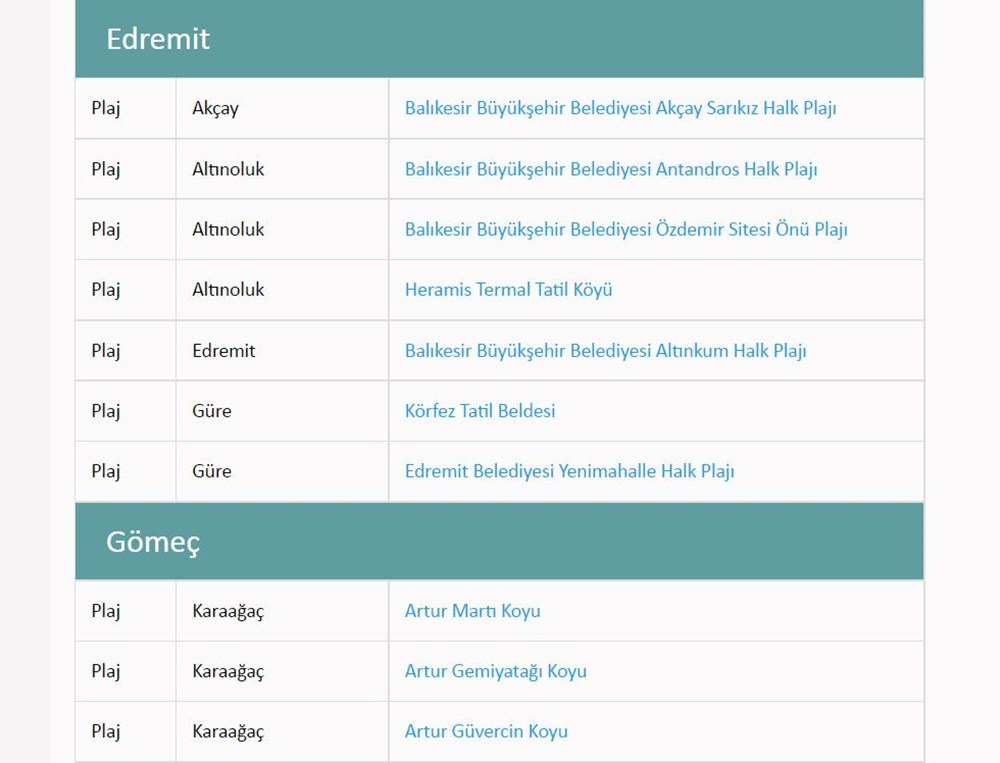
Task: Open Akçay Sarıkız Halk Plajı link
Action: pos(620,108)
